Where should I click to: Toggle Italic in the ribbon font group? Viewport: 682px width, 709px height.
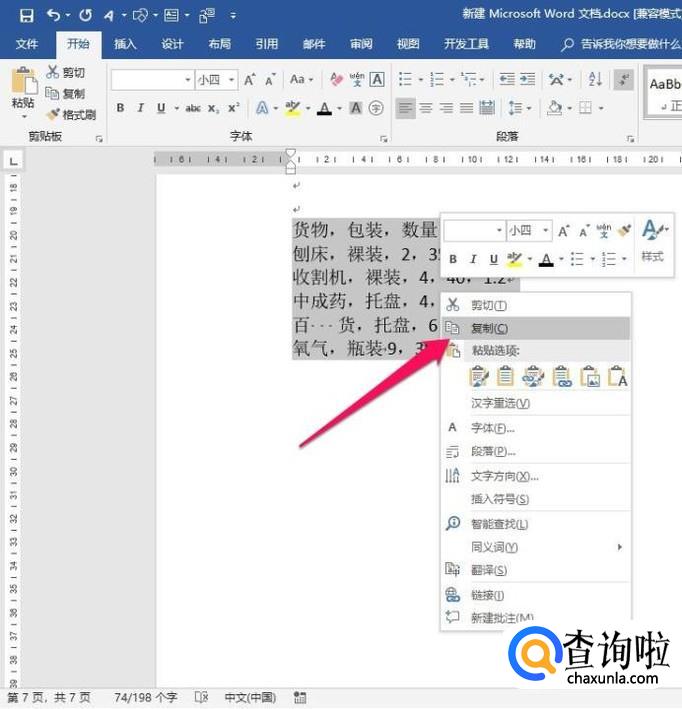[141, 108]
